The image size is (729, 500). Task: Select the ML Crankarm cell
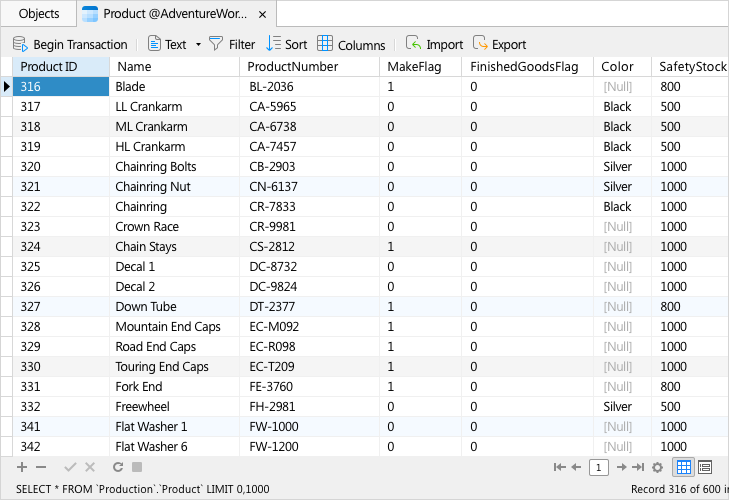(174, 127)
